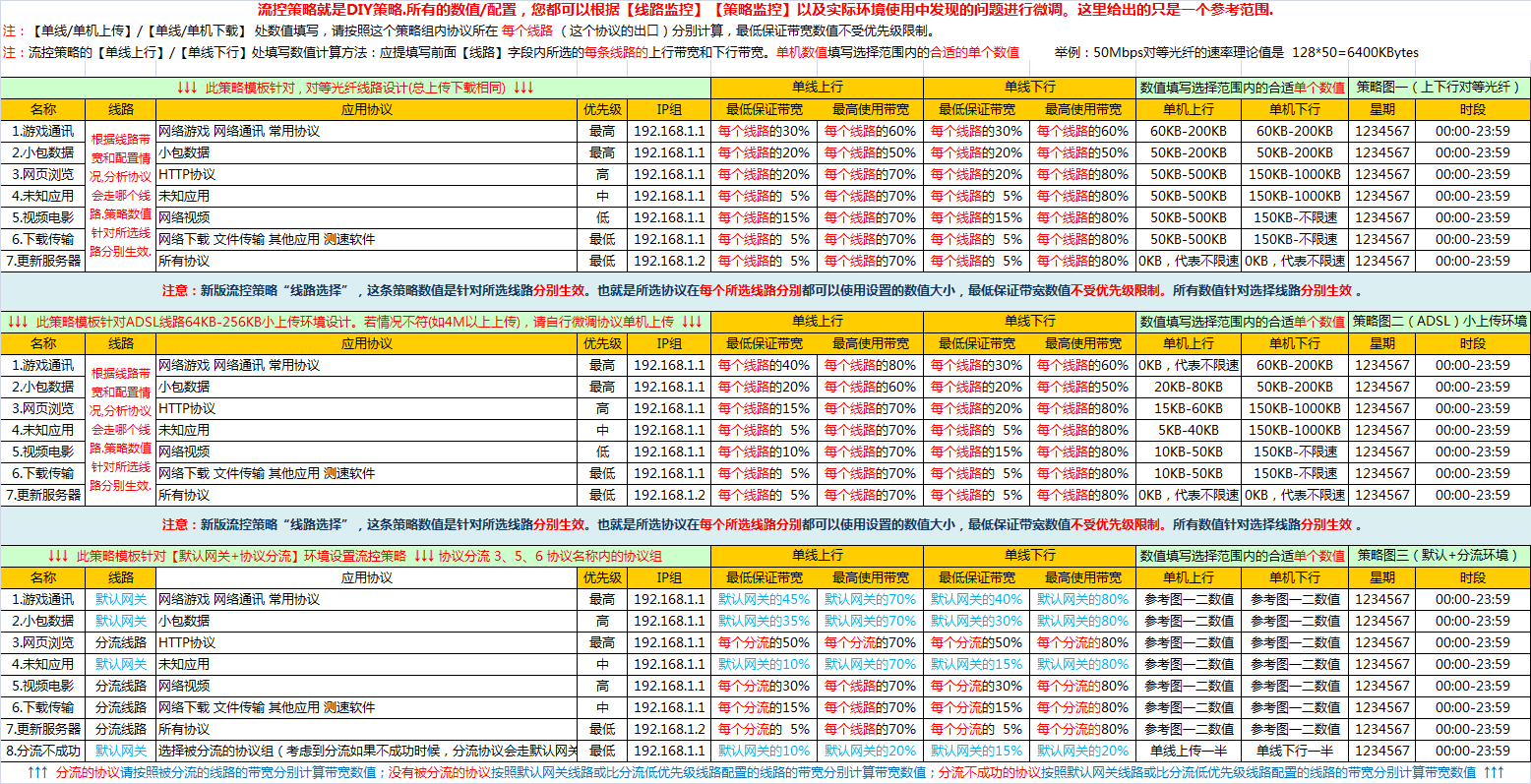Select the '15KB-60KB' cell
1531x784 pixels.
(1189, 408)
